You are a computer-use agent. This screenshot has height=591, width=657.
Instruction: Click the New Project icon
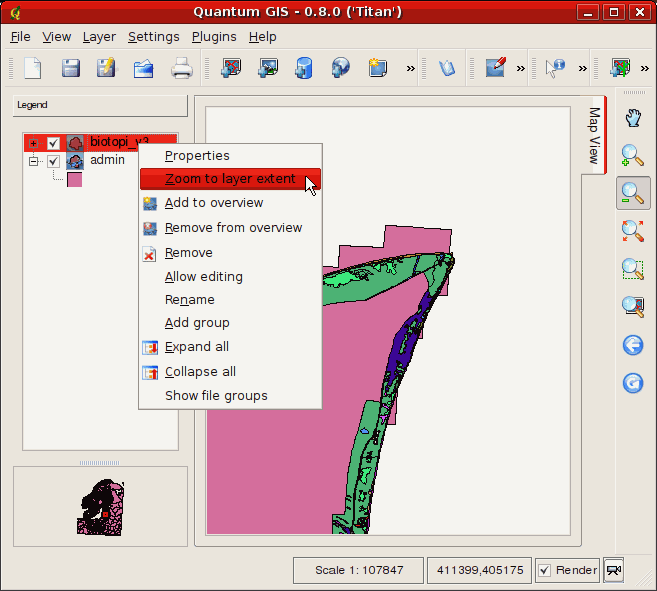pyautogui.click(x=32, y=68)
